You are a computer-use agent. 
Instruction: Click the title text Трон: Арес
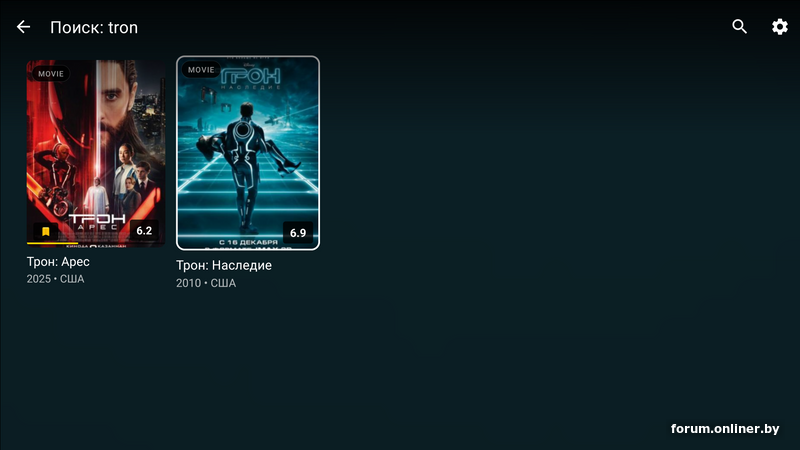click(x=58, y=262)
